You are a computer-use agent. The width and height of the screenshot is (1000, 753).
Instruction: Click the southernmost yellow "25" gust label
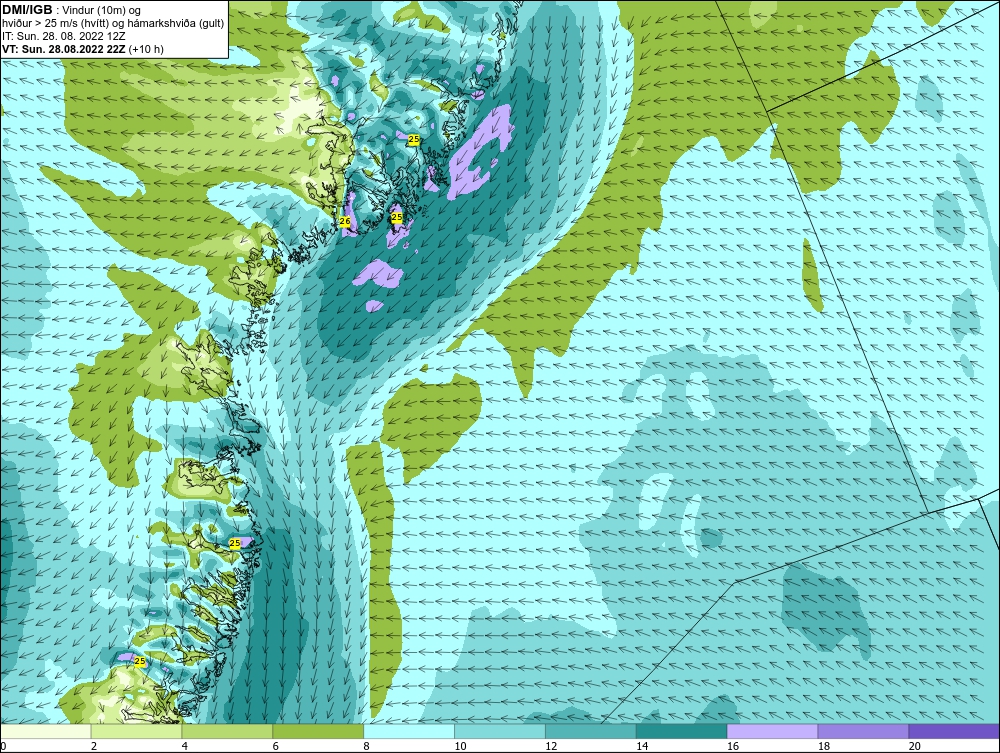[140, 662]
